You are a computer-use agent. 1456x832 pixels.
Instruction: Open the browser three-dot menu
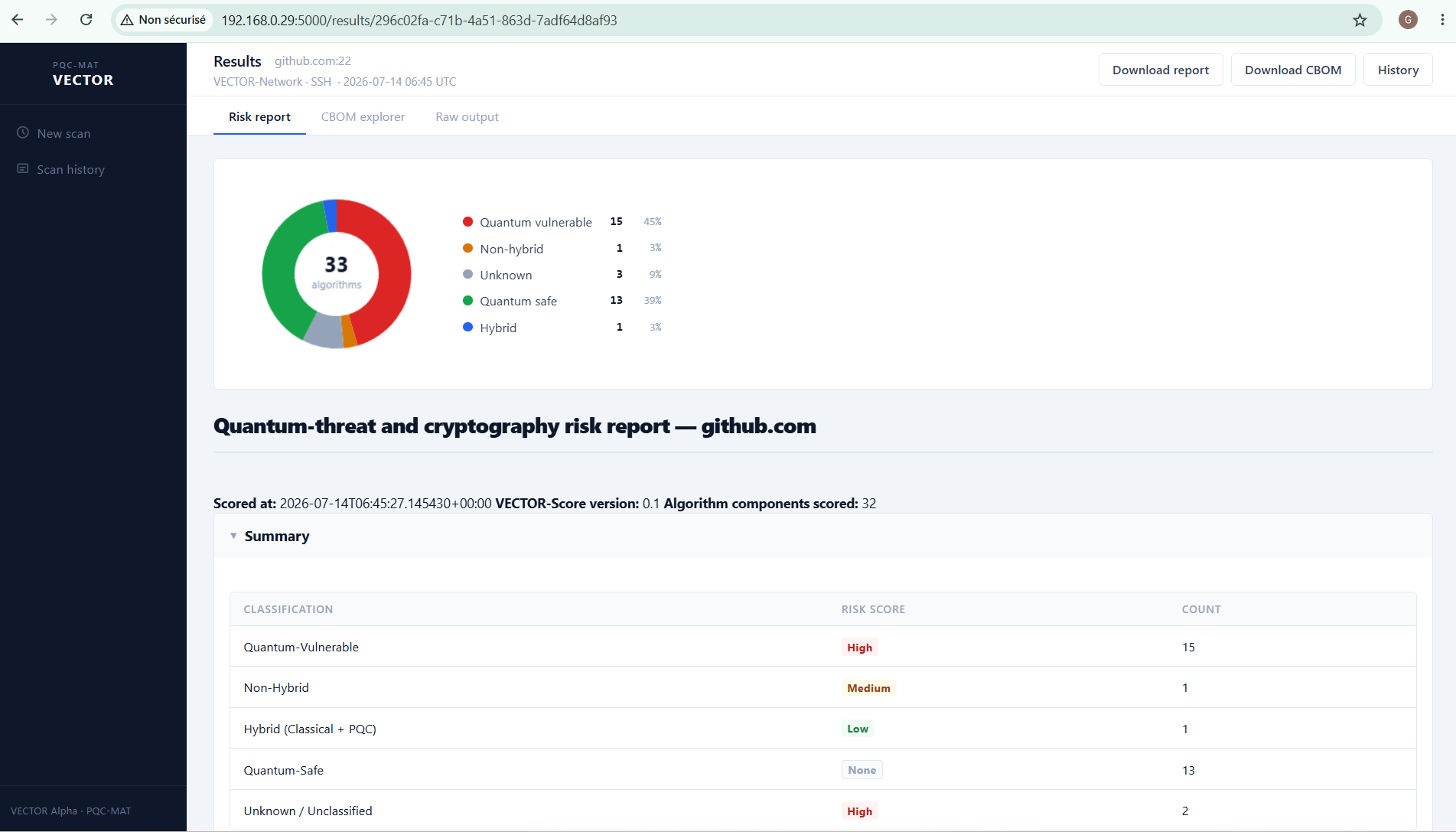click(x=1442, y=20)
